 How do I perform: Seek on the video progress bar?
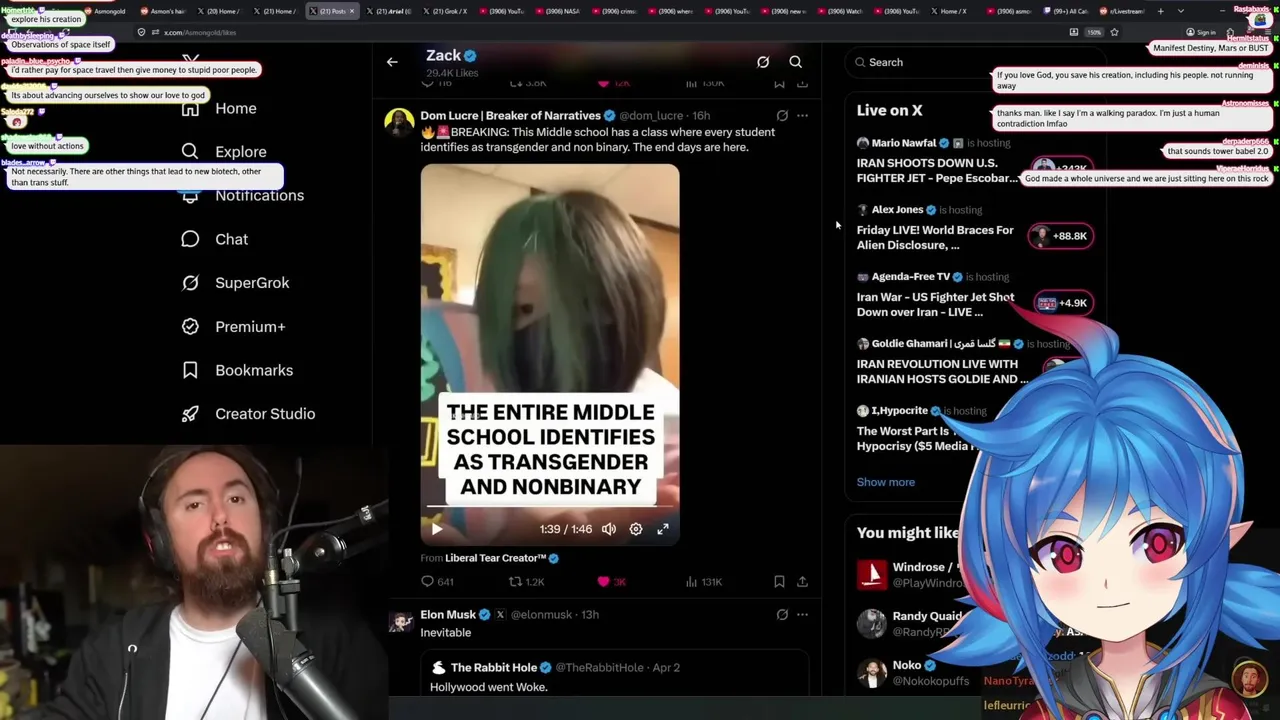(550, 507)
